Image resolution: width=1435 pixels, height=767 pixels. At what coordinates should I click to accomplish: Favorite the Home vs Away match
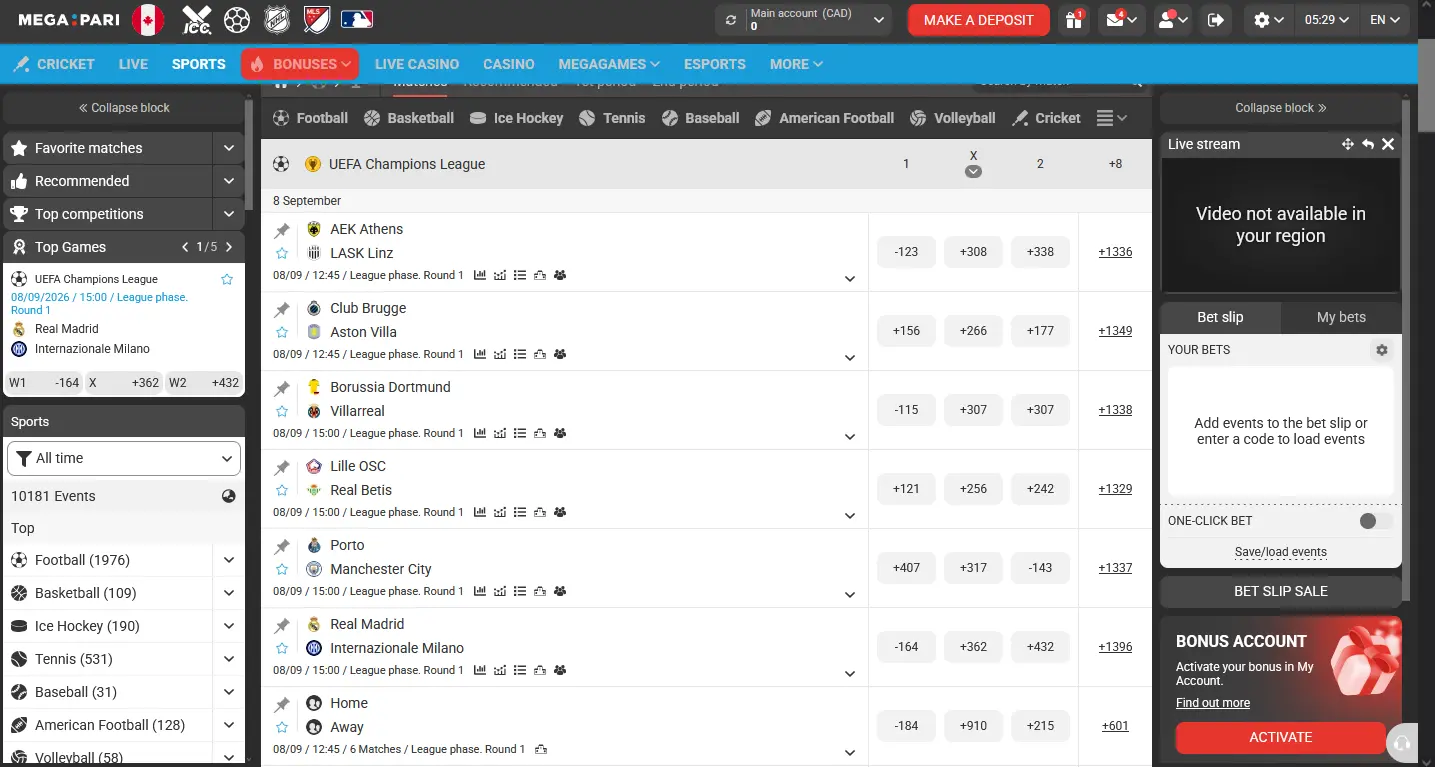(282, 727)
